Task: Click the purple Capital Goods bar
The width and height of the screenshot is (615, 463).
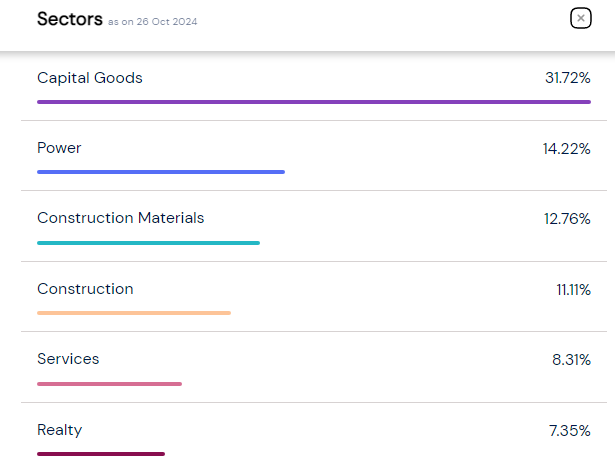Action: coord(313,101)
